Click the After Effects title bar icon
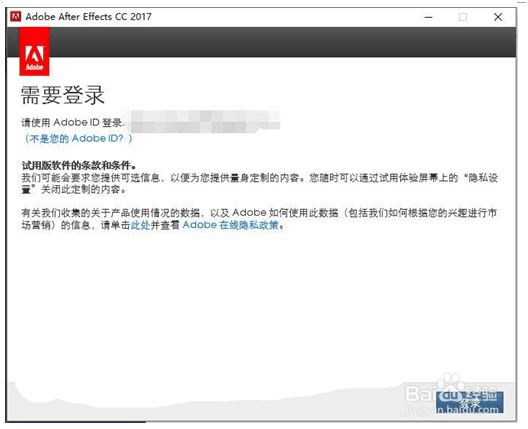Viewport: 528px width, 429px height. pyautogui.click(x=15, y=16)
